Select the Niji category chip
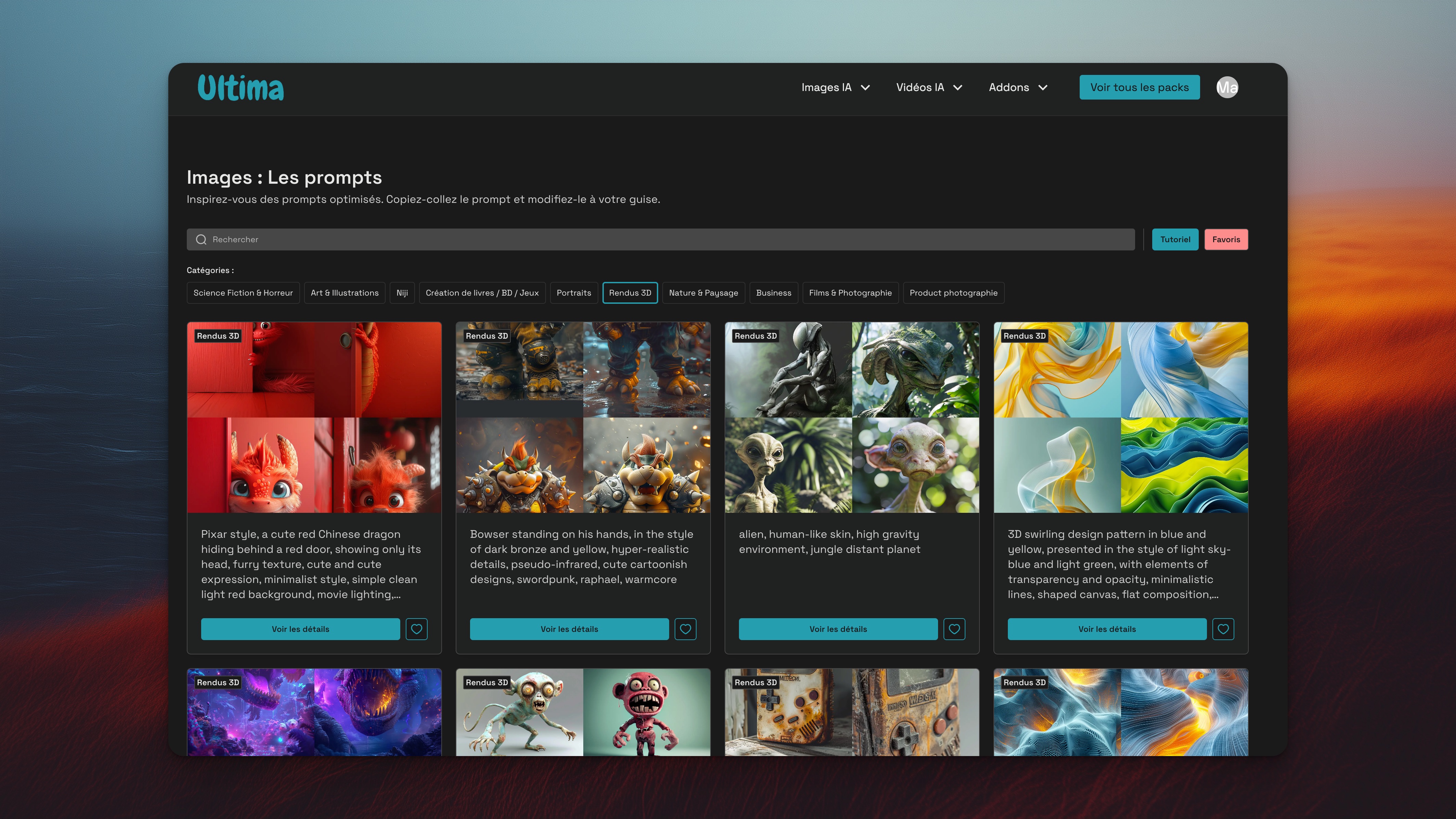Screen dimensions: 1456x819 coord(402,293)
